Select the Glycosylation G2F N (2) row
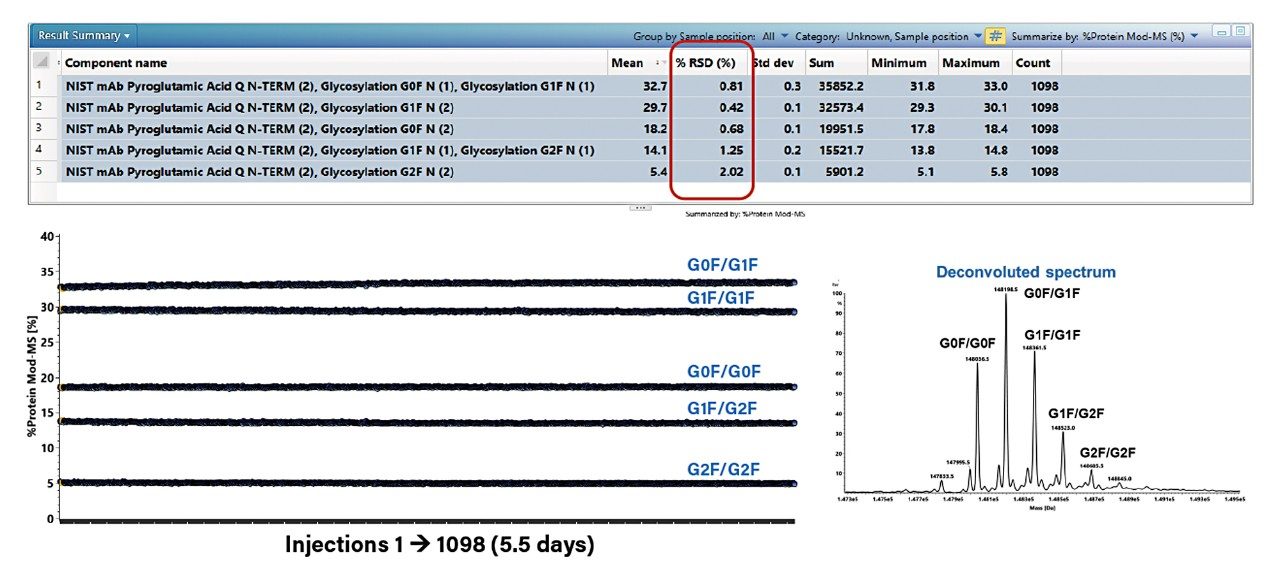The image size is (1280, 580). point(300,171)
